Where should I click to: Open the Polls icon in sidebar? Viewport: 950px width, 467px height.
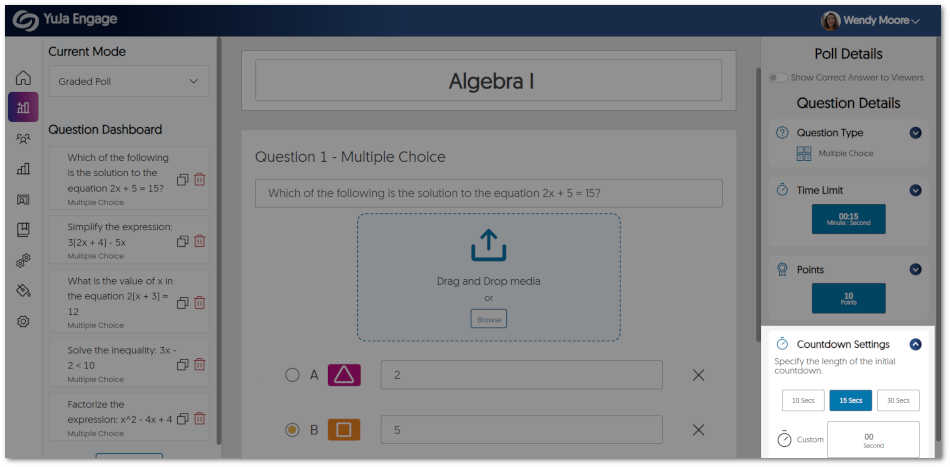(23, 107)
